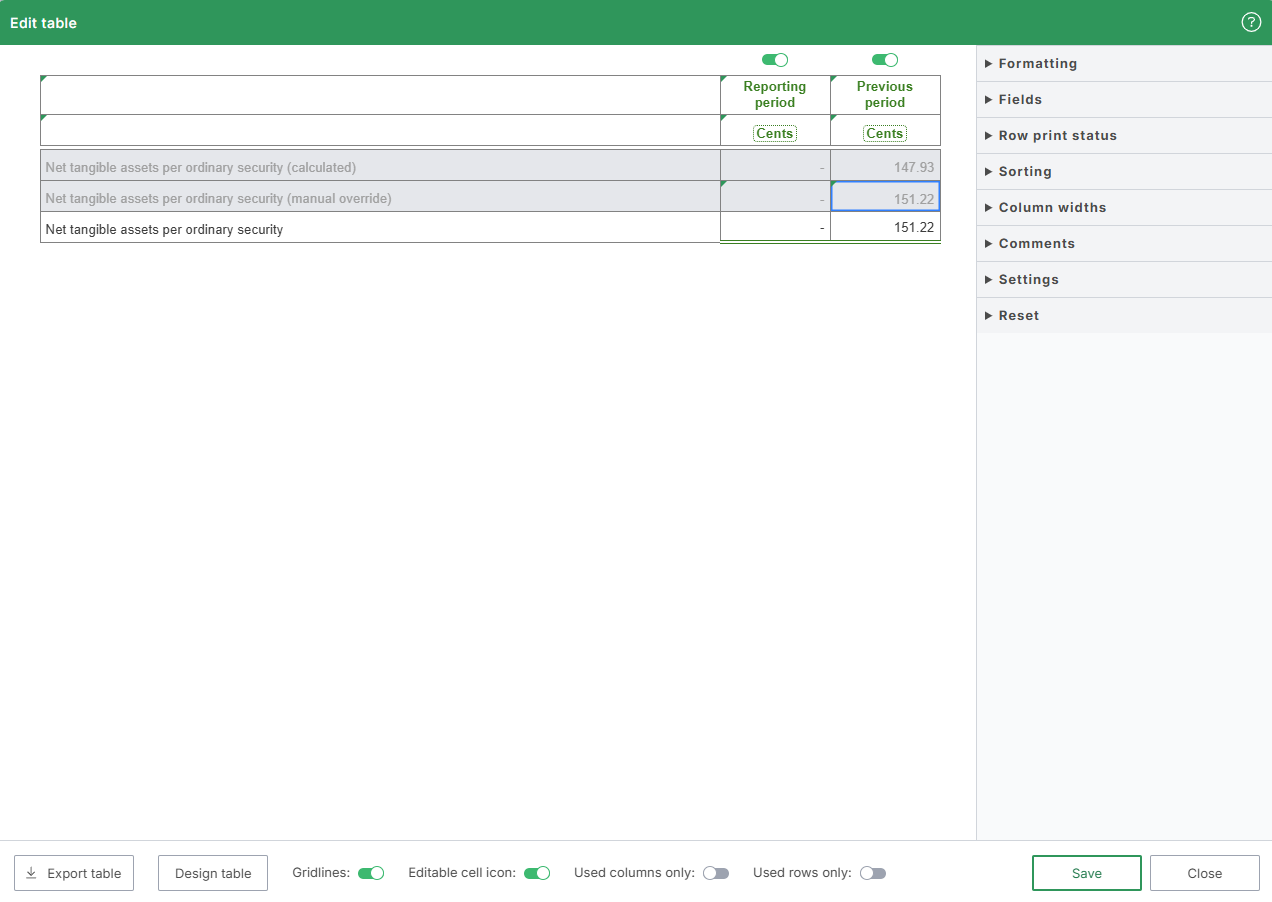
Task: Open the Sorting panel
Action: click(1025, 171)
